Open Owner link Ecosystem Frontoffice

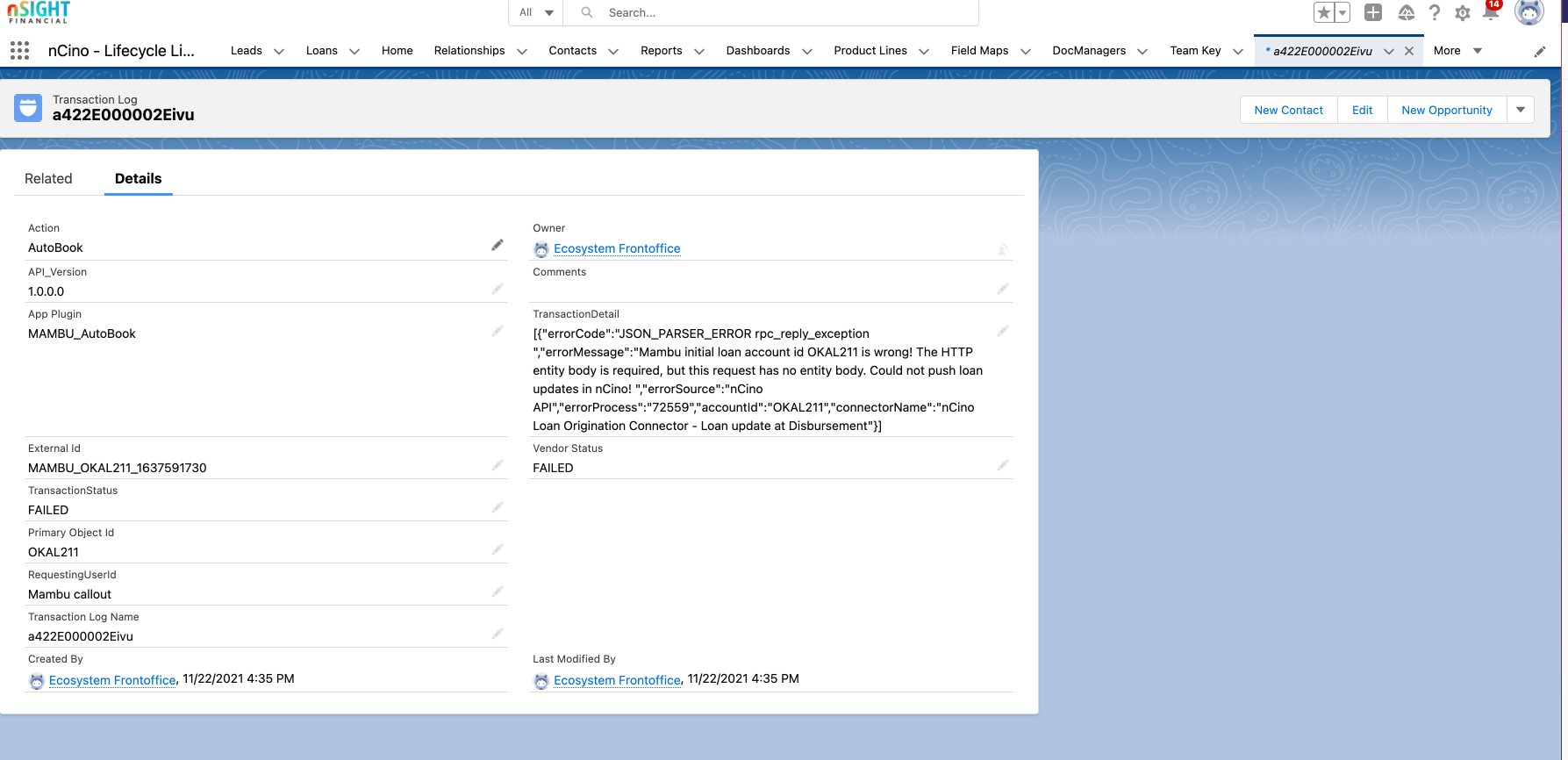[617, 248]
